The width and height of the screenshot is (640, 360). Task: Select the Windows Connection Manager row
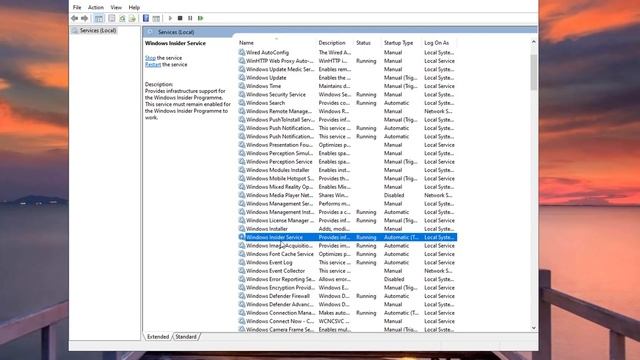pos(347,313)
